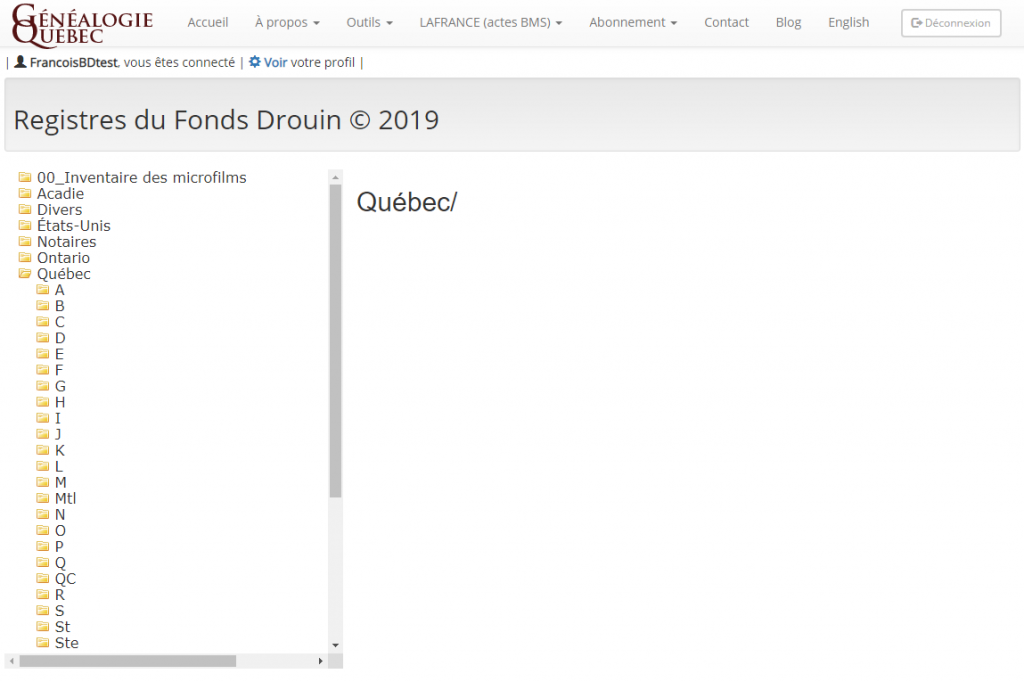Click the Généalogie Québec logo
Image resolution: width=1024 pixels, height=682 pixels.
point(82,24)
